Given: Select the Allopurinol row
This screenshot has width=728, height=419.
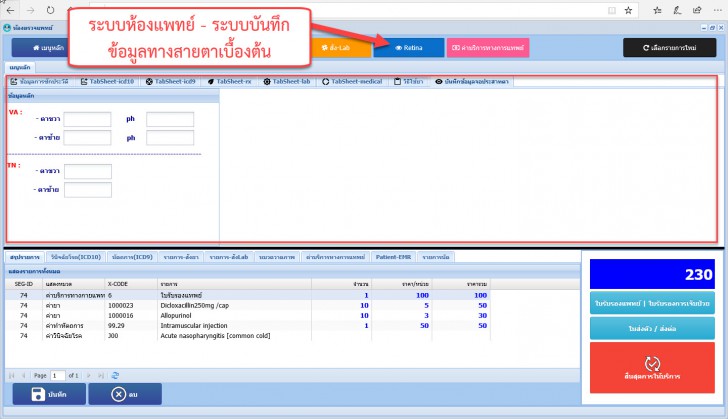Looking at the screenshot, I should (248, 315).
